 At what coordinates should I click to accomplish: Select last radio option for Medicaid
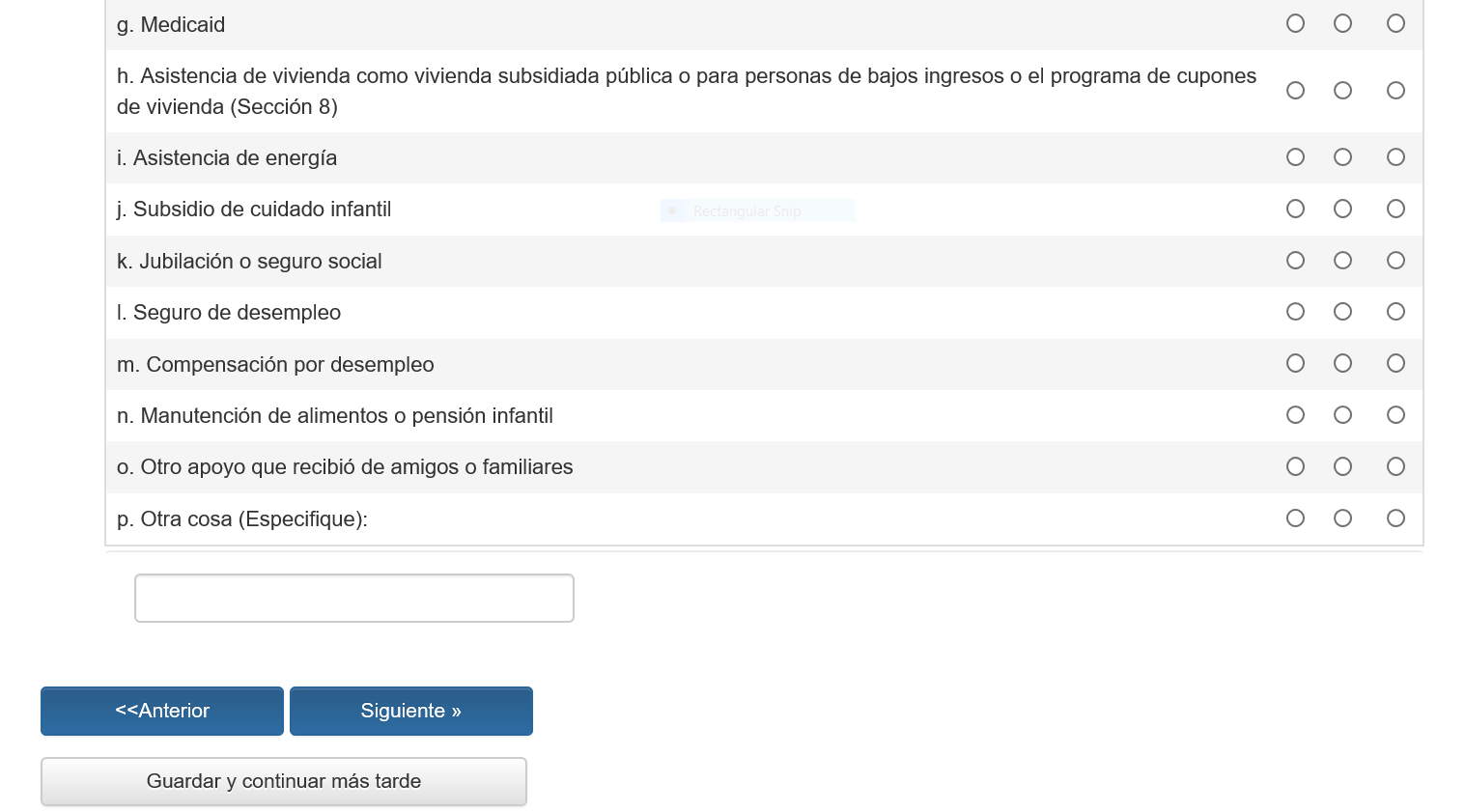pos(1395,24)
